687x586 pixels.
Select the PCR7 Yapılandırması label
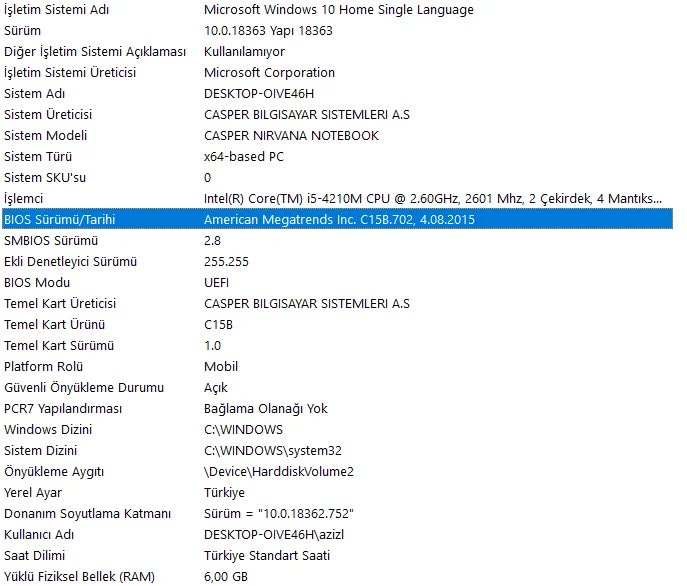[63, 409]
